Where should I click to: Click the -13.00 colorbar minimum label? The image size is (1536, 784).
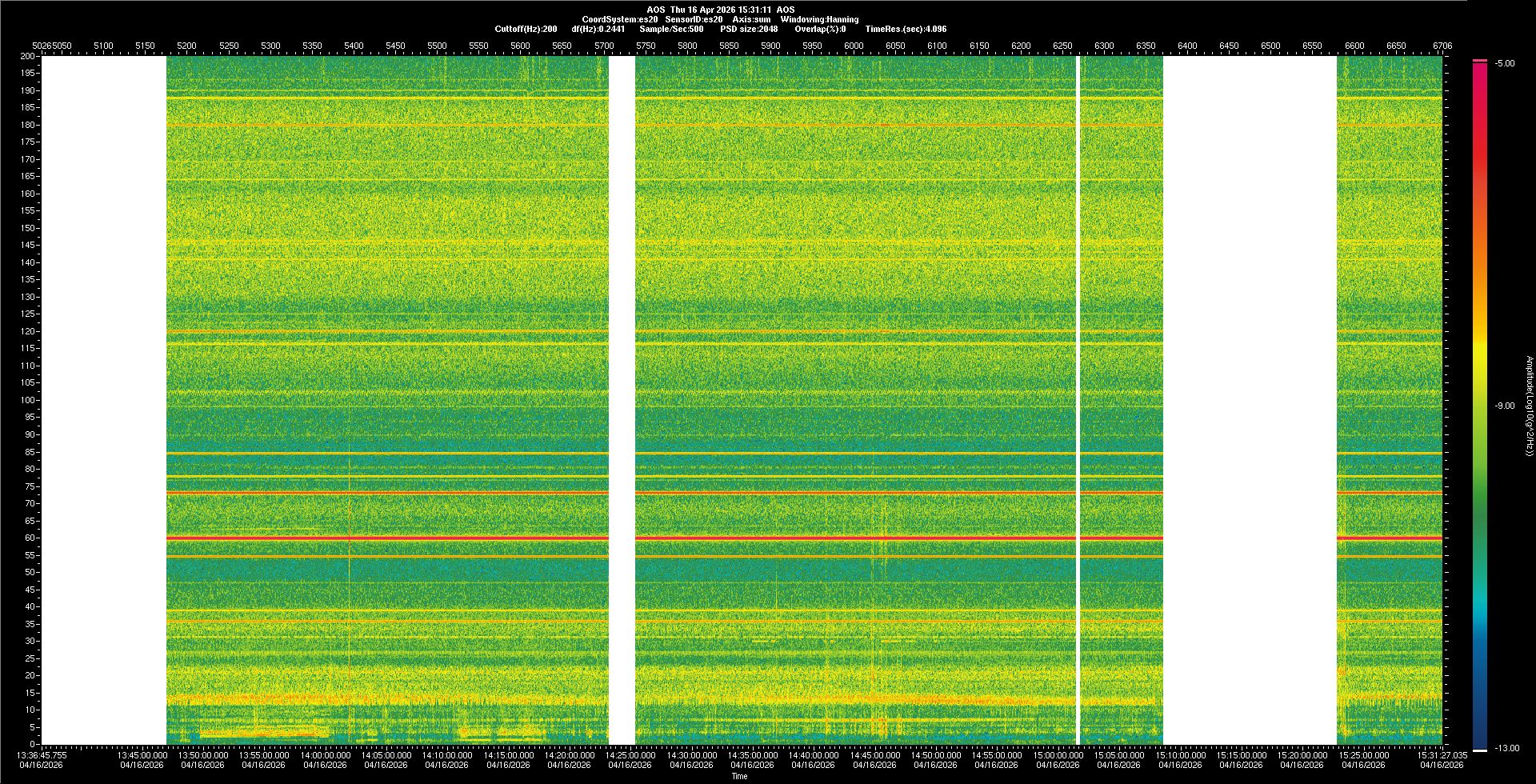1507,749
